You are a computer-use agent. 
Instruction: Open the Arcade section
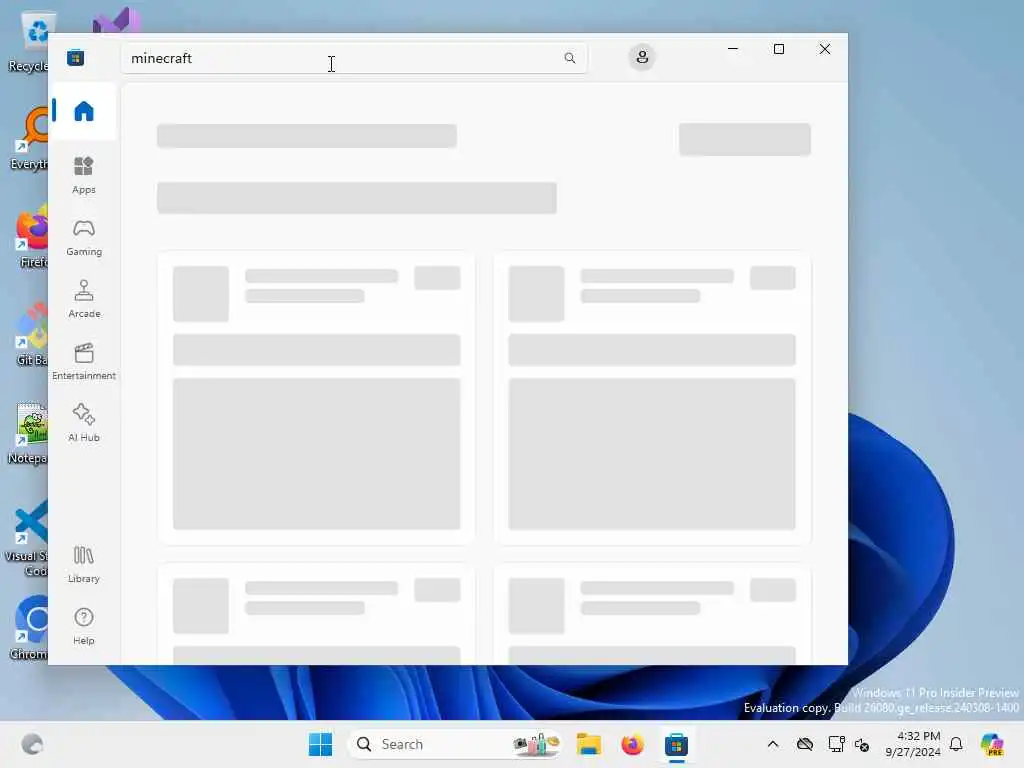coord(84,299)
